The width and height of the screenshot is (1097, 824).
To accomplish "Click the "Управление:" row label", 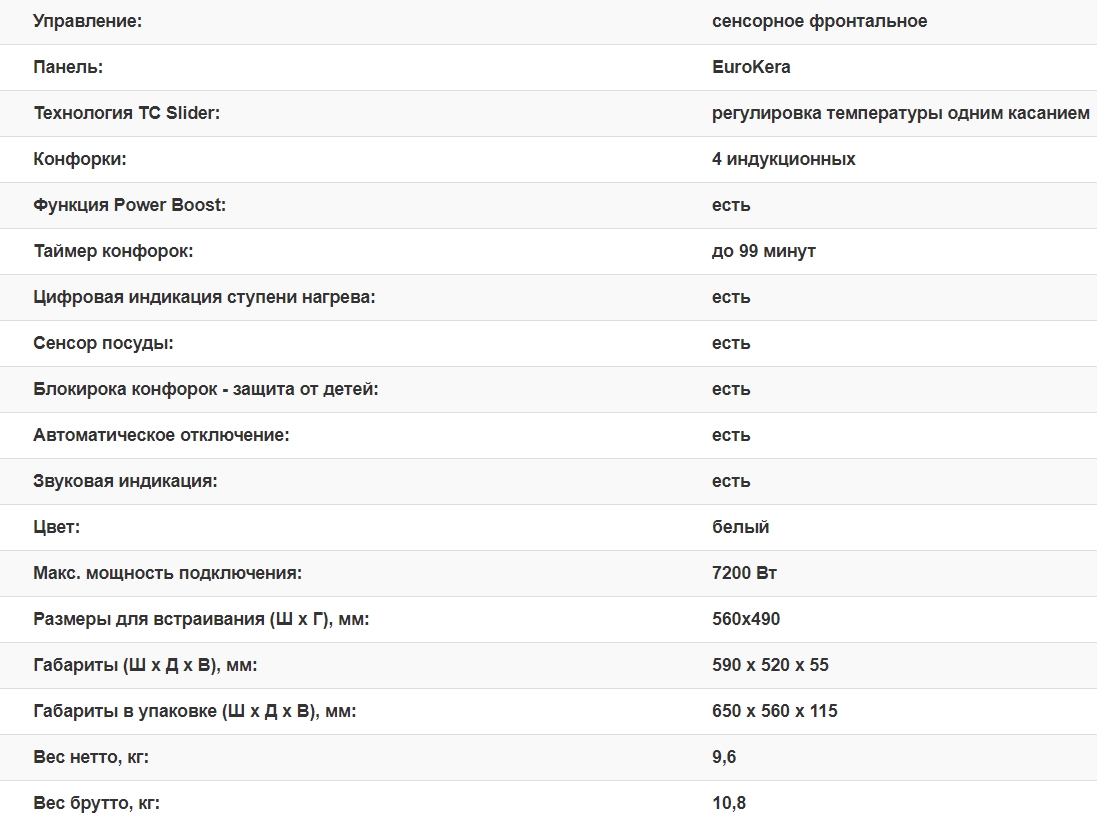I will tap(88, 21).
